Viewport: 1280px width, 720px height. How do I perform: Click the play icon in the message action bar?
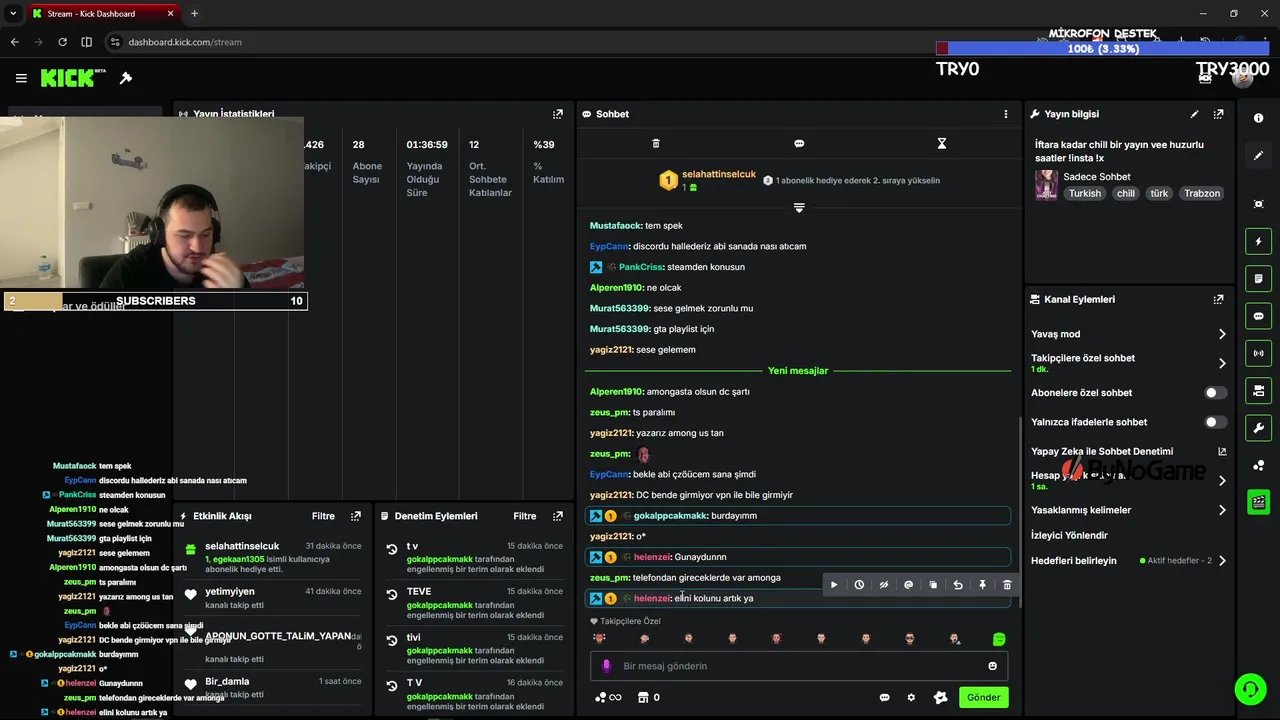[834, 585]
